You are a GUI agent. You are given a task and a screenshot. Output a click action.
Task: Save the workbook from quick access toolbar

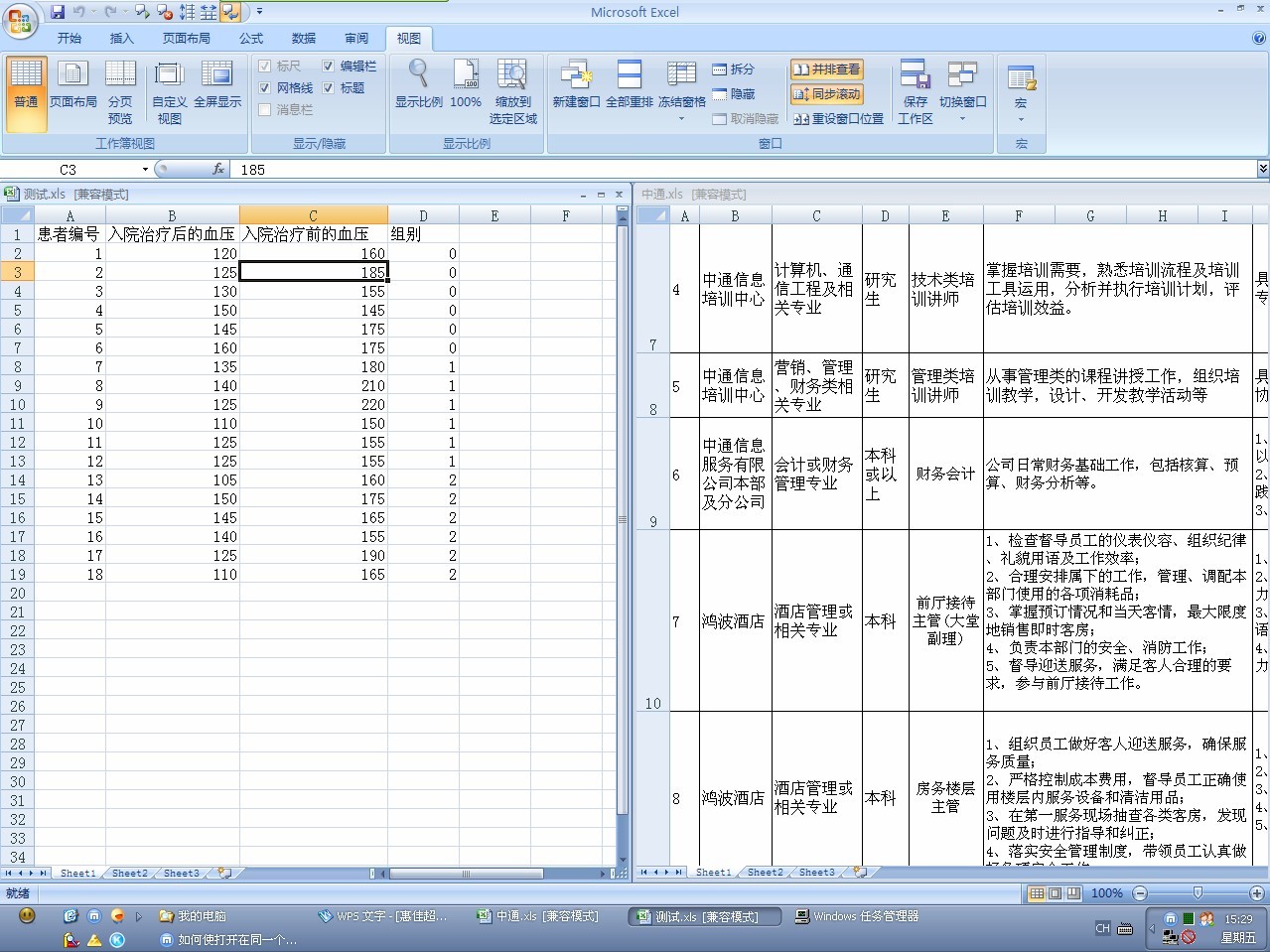coord(58,12)
